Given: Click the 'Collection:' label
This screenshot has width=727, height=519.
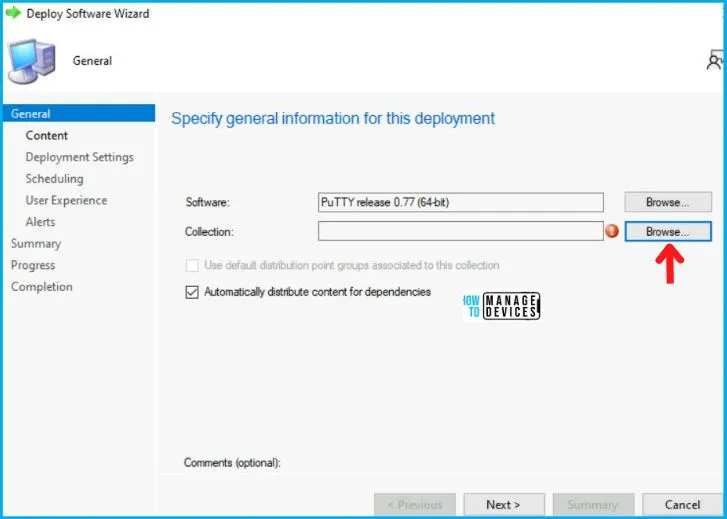Looking at the screenshot, I should pos(209,231).
